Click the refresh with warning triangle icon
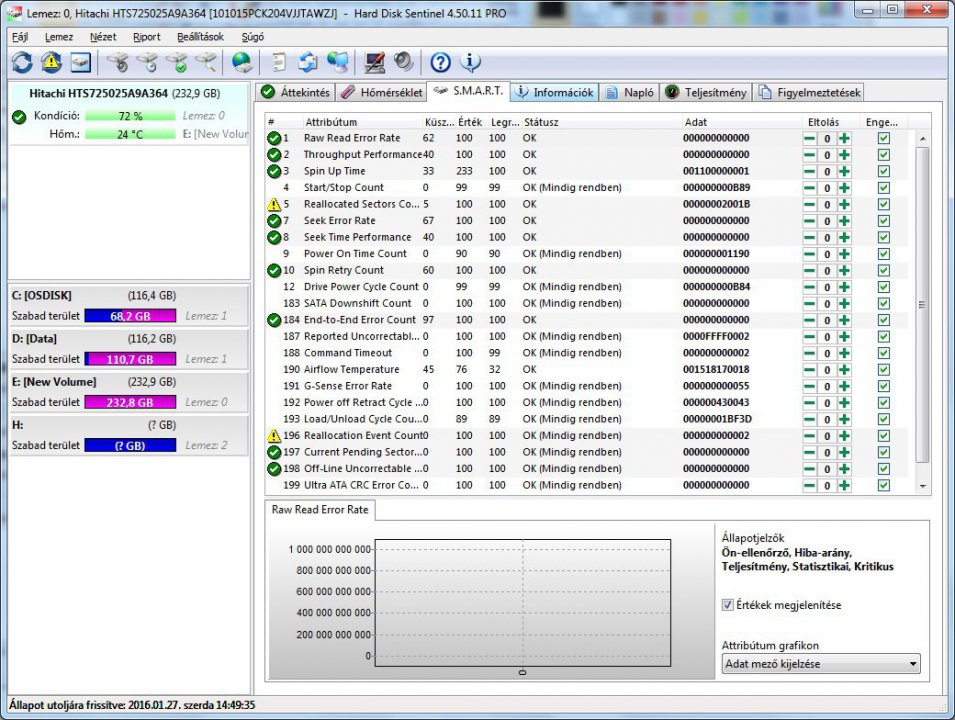This screenshot has height=720, width=955. tap(51, 62)
